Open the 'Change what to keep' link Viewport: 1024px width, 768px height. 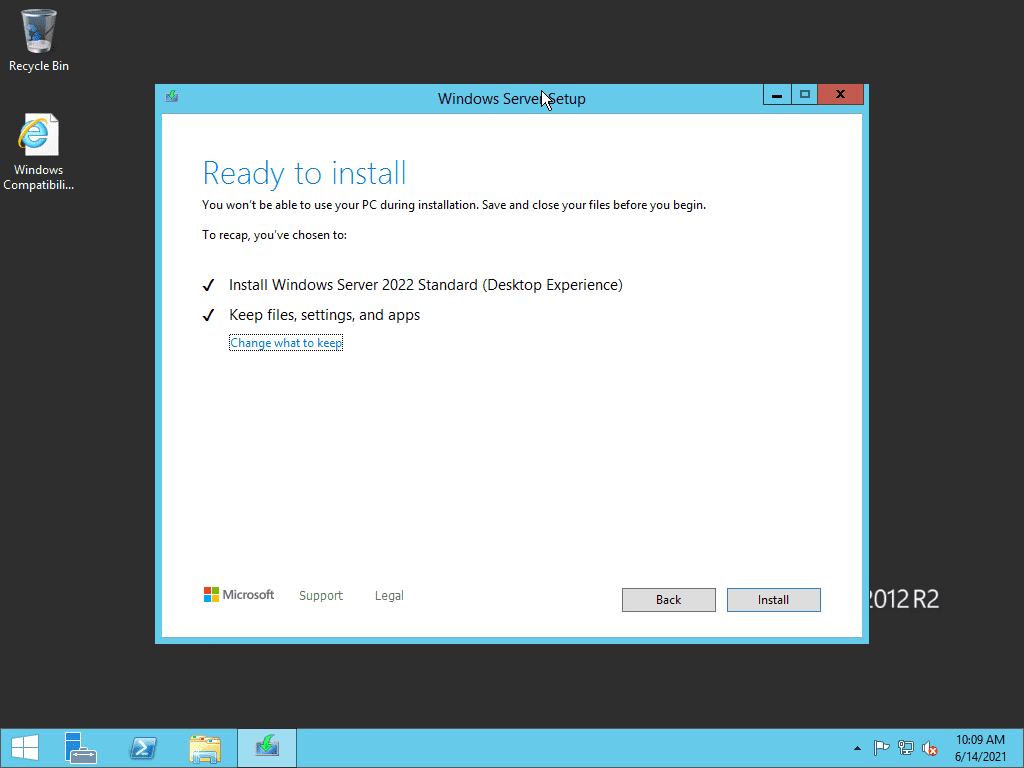pyautogui.click(x=286, y=342)
